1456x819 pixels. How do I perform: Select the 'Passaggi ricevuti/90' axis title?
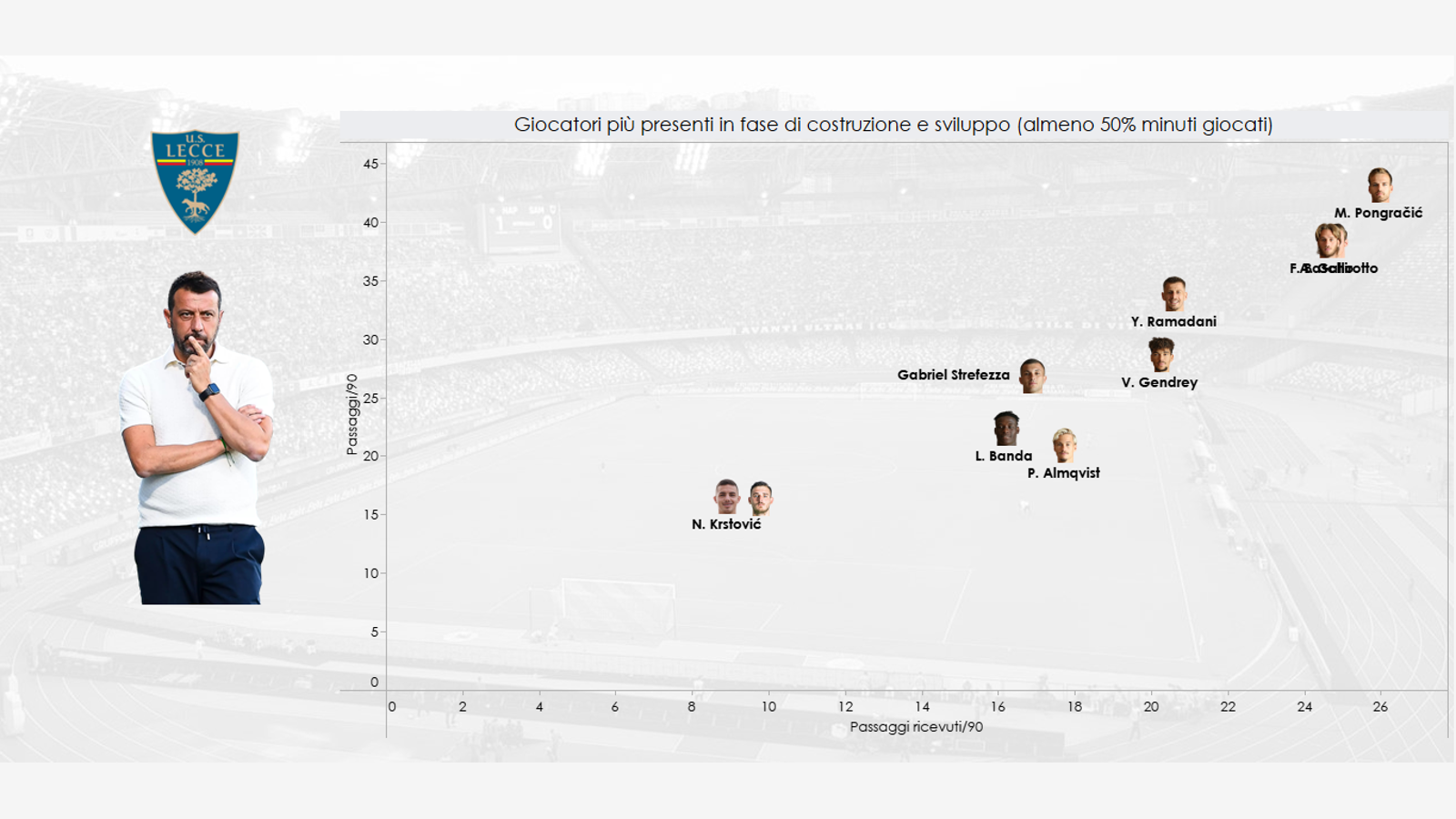pyautogui.click(x=915, y=727)
